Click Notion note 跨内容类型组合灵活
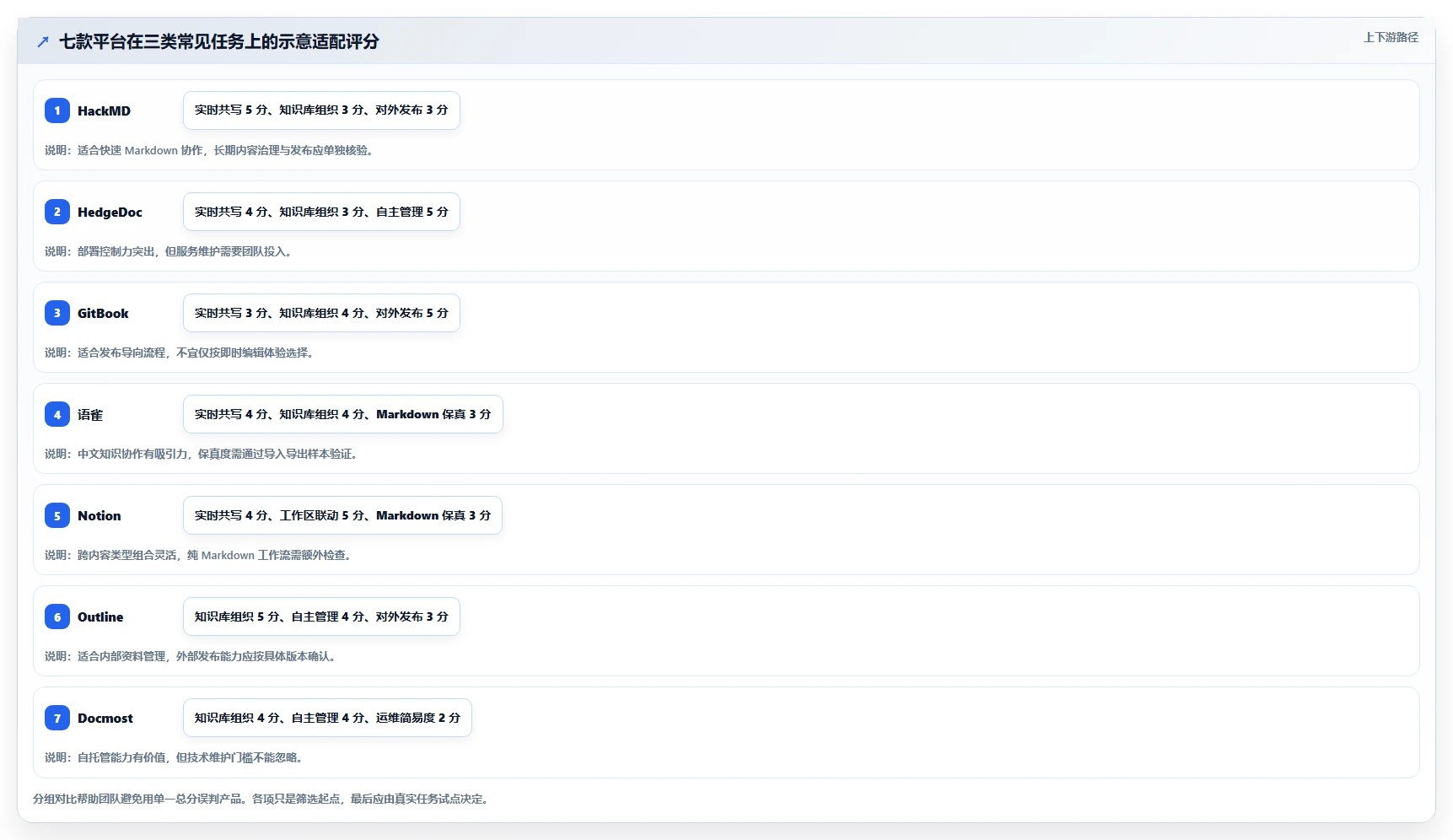Viewport: 1453px width, 840px height. (197, 555)
